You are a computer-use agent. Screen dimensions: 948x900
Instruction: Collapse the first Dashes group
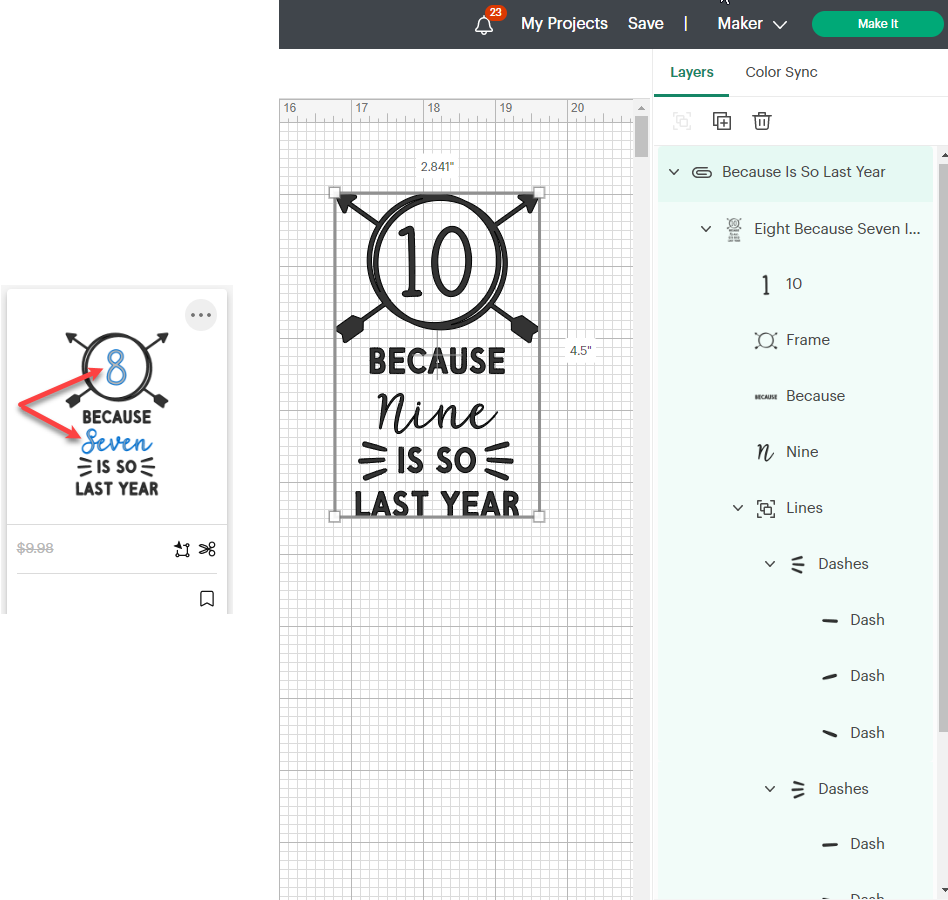point(770,564)
